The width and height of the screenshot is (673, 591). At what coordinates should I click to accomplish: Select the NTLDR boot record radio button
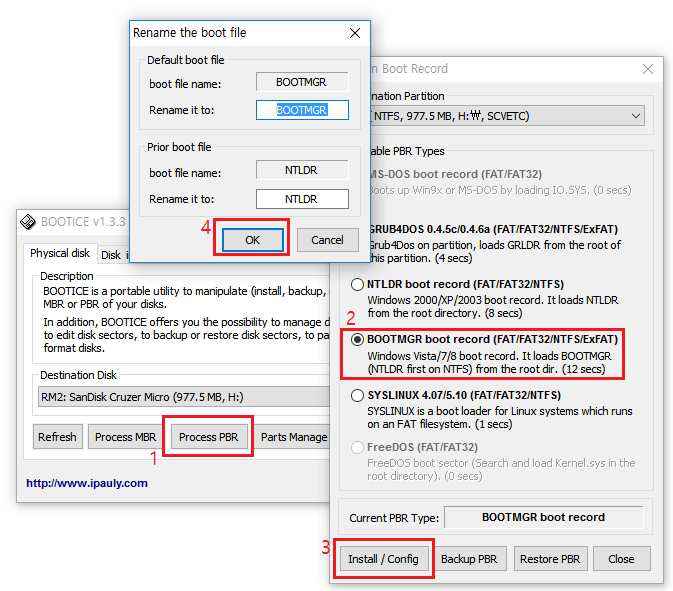coord(357,285)
